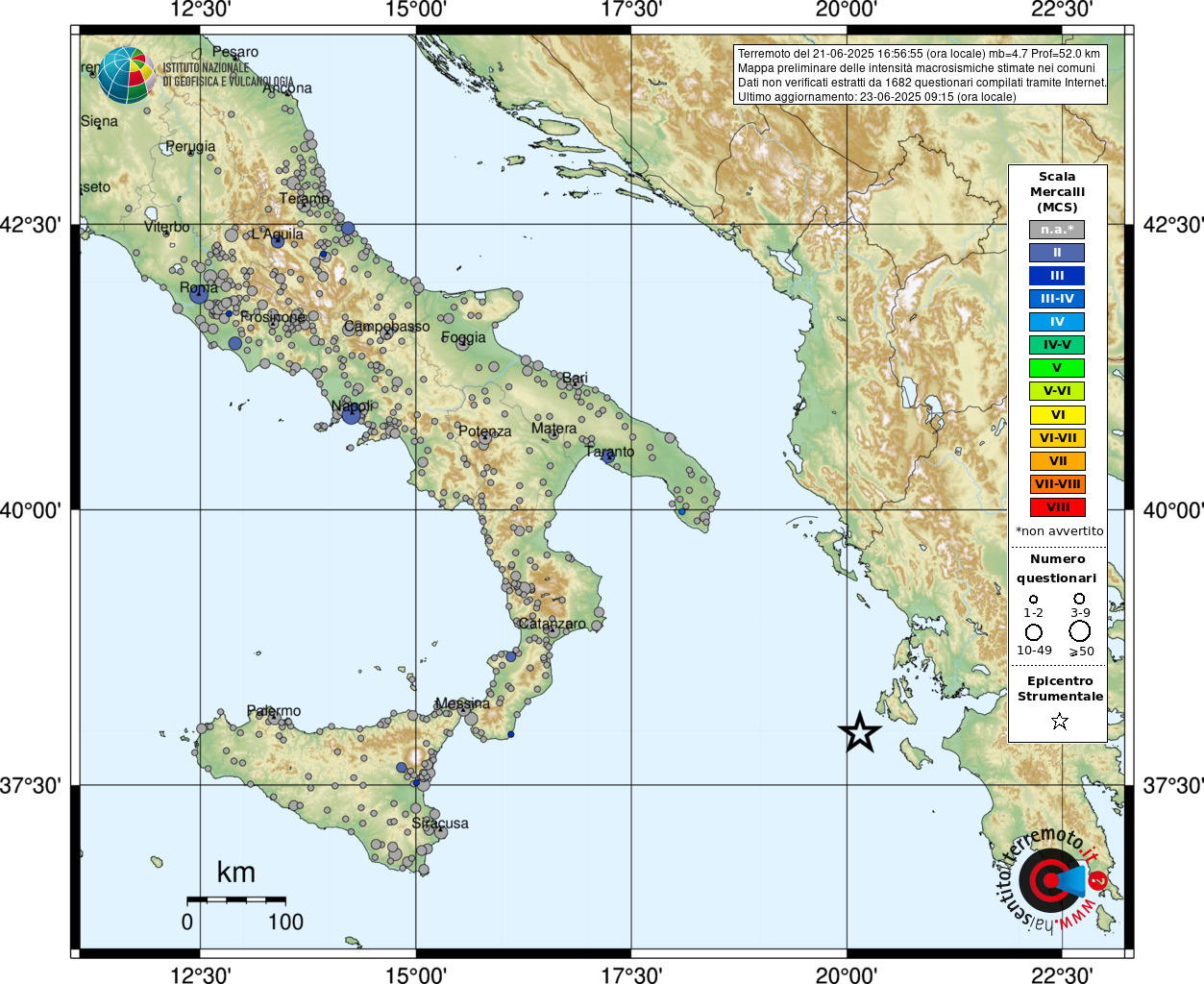This screenshot has width=1204, height=984.
Task: Click the scale bar 100 label
Action: tap(285, 922)
